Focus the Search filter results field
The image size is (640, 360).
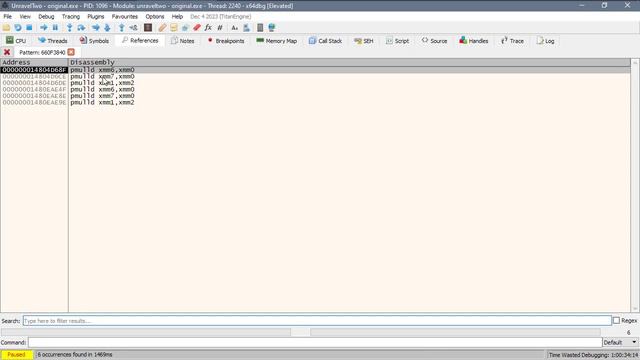[317, 320]
